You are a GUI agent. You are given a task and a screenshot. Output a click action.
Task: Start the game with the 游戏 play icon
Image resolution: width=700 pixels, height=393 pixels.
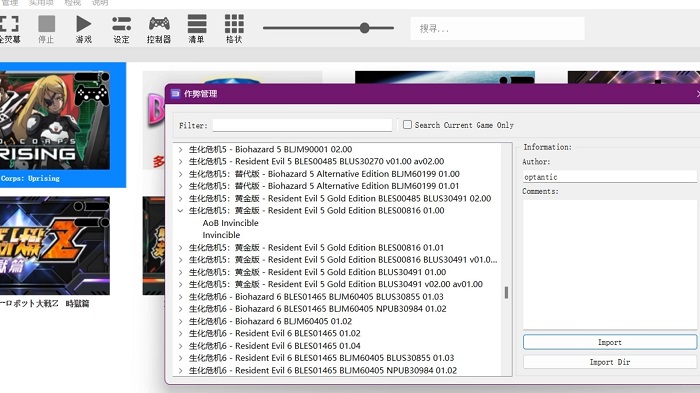83,24
